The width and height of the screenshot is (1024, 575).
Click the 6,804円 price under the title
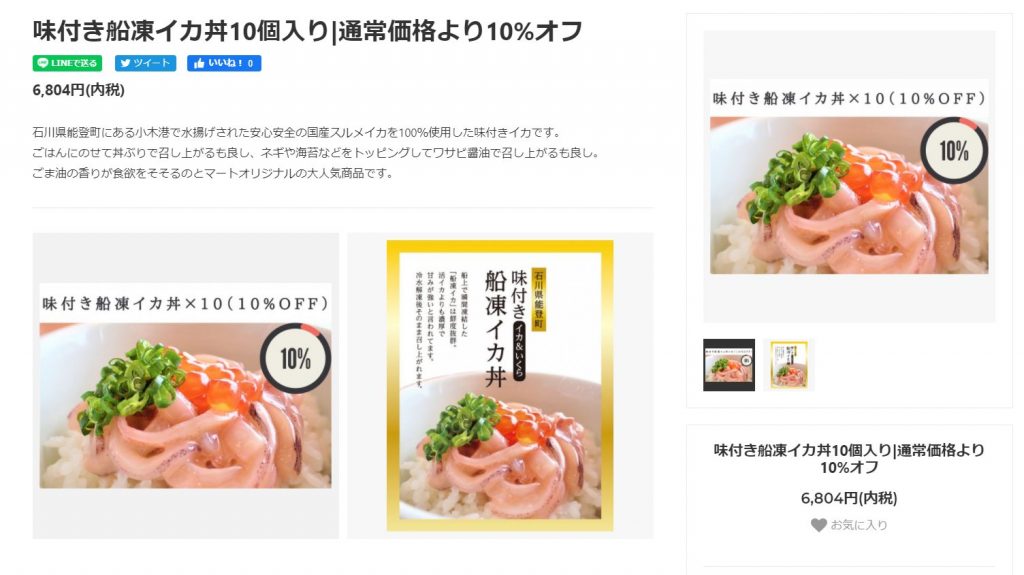[x=78, y=90]
